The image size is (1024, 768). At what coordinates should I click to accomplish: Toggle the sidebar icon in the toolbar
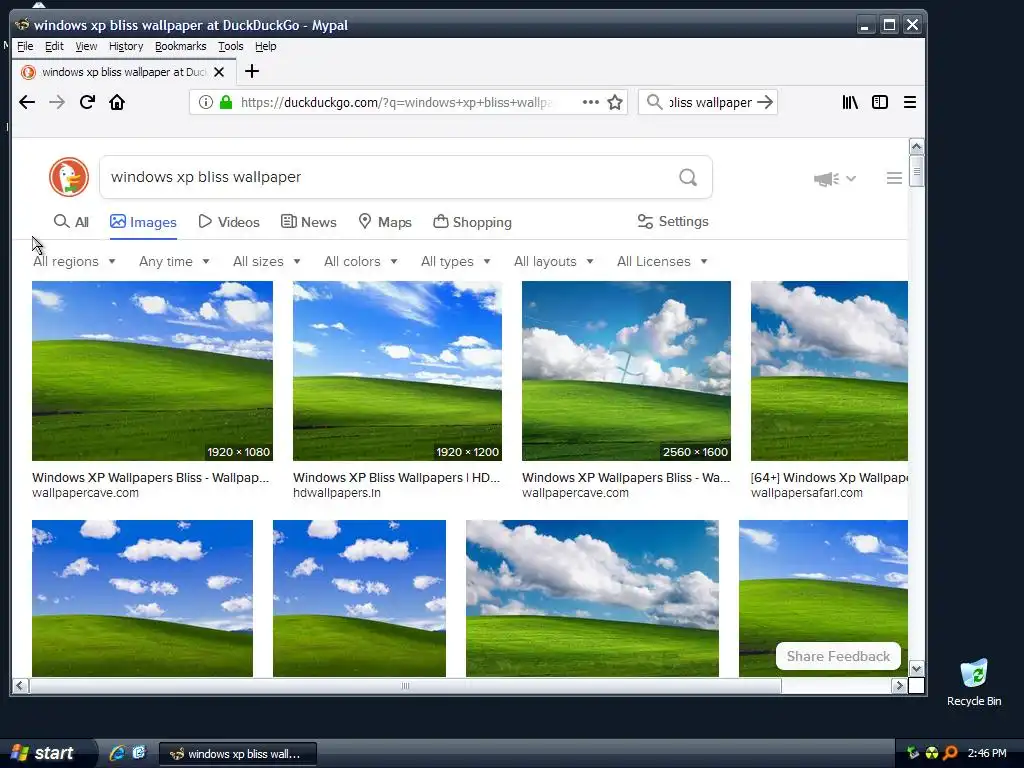coord(880,103)
